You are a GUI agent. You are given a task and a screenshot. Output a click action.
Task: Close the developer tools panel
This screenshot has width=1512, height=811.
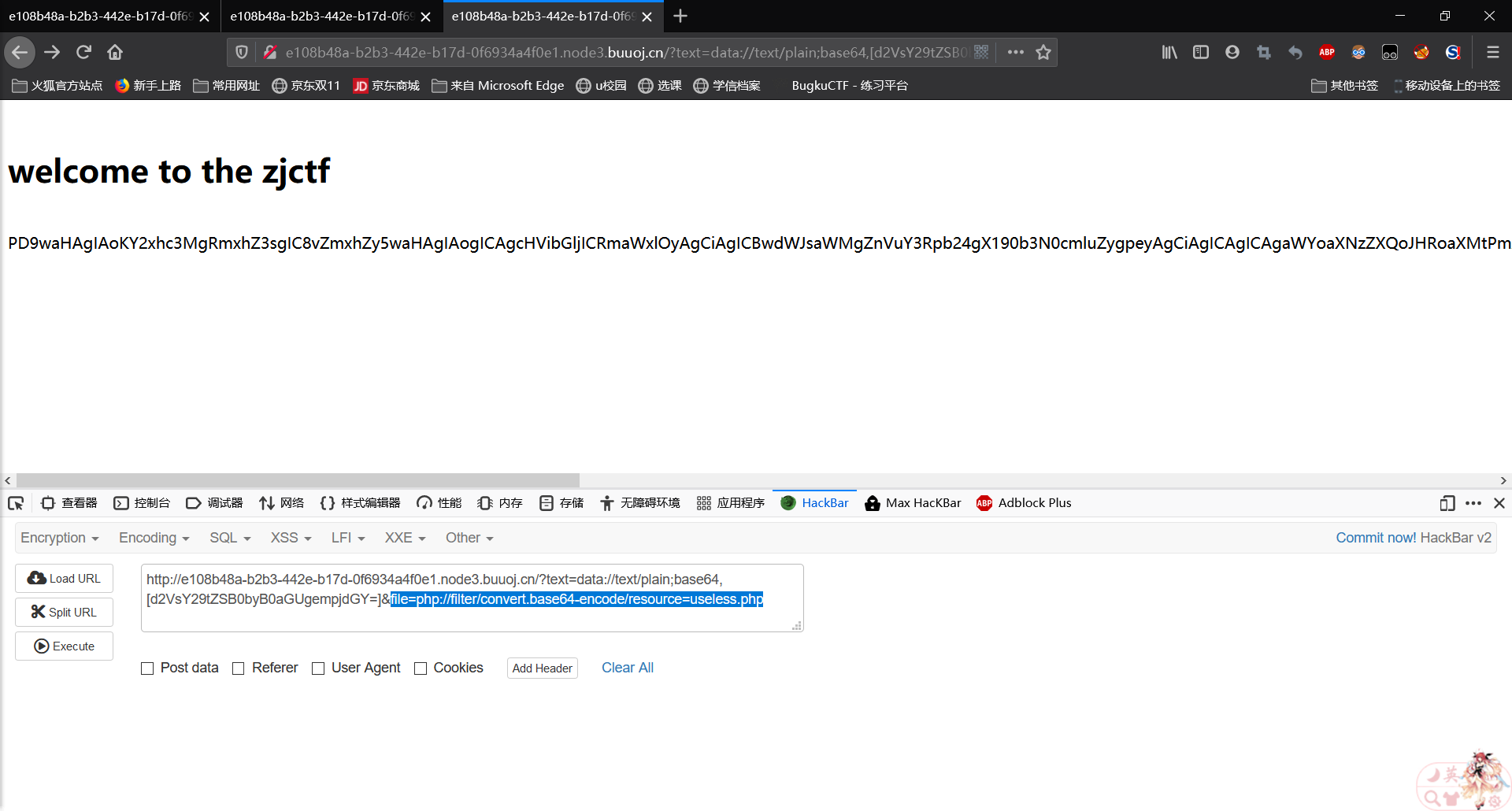pyautogui.click(x=1499, y=503)
